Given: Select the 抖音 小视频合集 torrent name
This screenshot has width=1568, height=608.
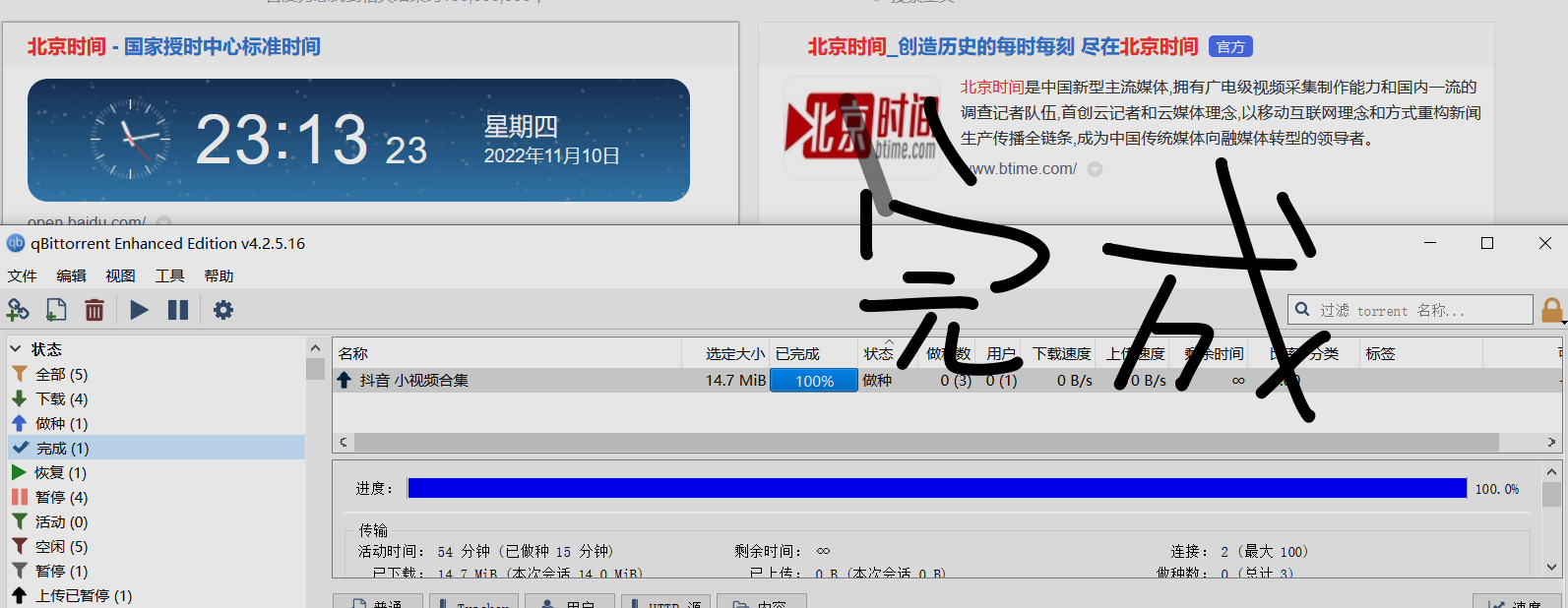Looking at the screenshot, I should tap(413, 381).
